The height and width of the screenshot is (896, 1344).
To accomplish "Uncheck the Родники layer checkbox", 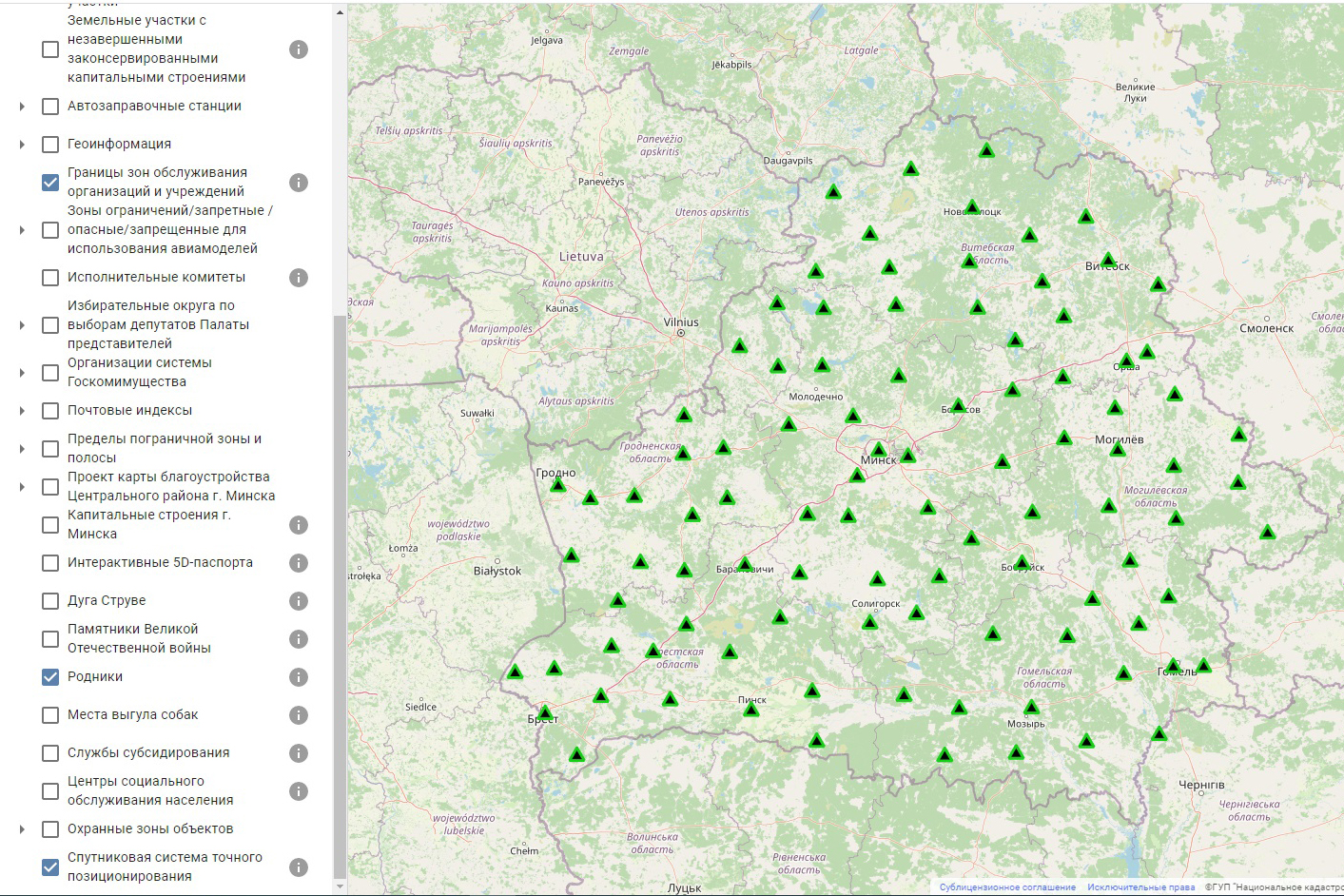I will point(50,677).
